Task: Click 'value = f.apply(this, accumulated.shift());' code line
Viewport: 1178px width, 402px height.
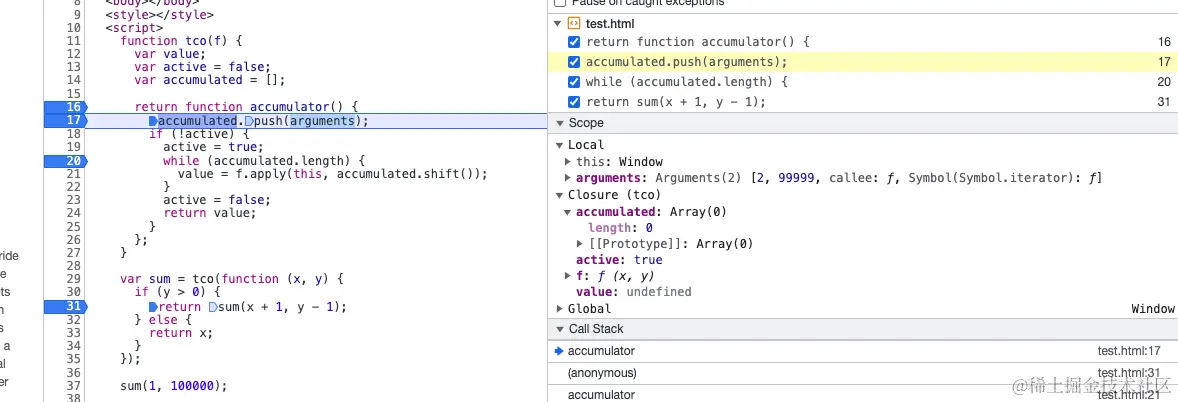Action: 333,174
